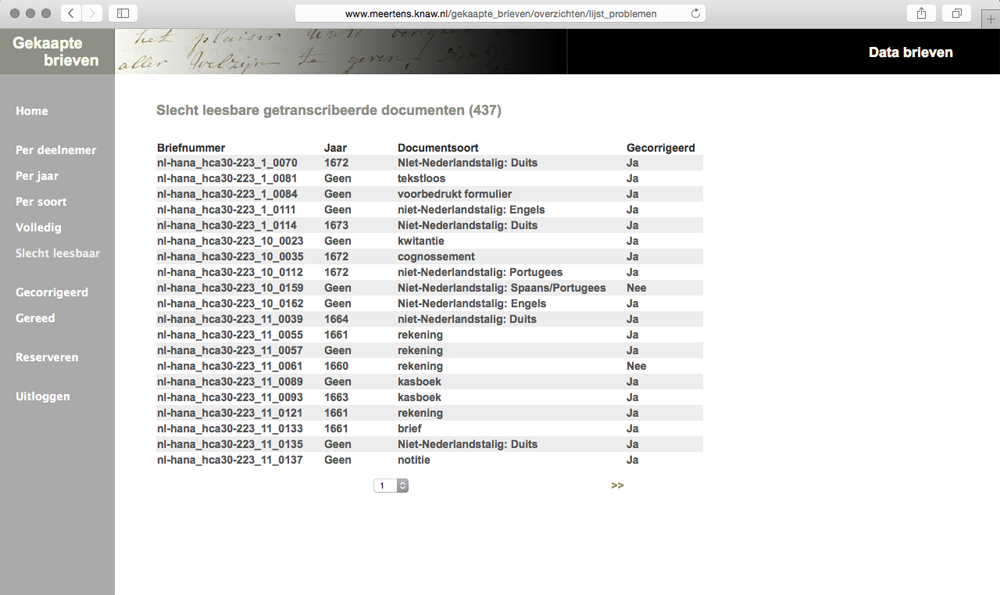The image size is (1000, 595).
Task: Open a new tab with plus icon
Action: point(991,18)
